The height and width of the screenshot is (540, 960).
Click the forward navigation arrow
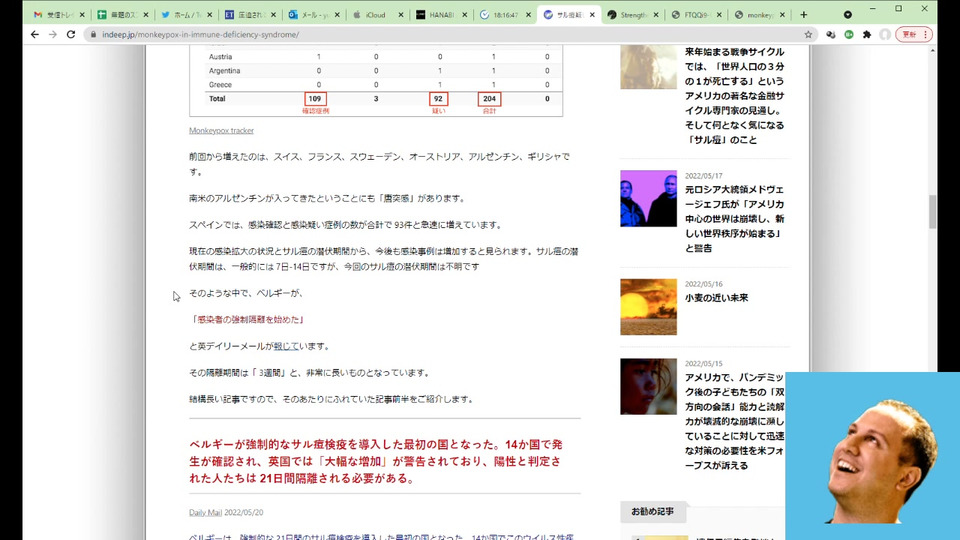tap(52, 34)
